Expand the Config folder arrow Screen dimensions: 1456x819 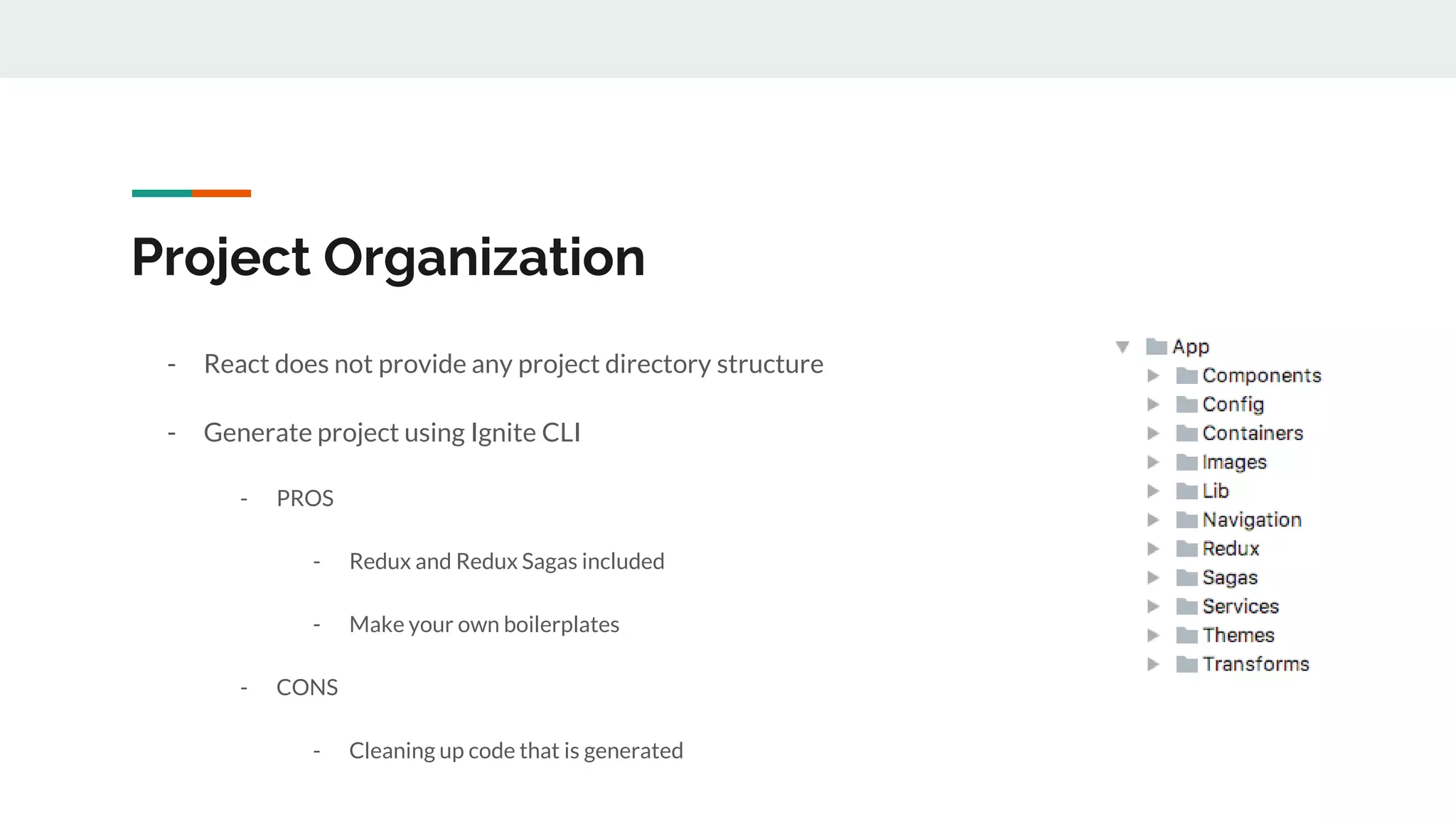point(1153,405)
